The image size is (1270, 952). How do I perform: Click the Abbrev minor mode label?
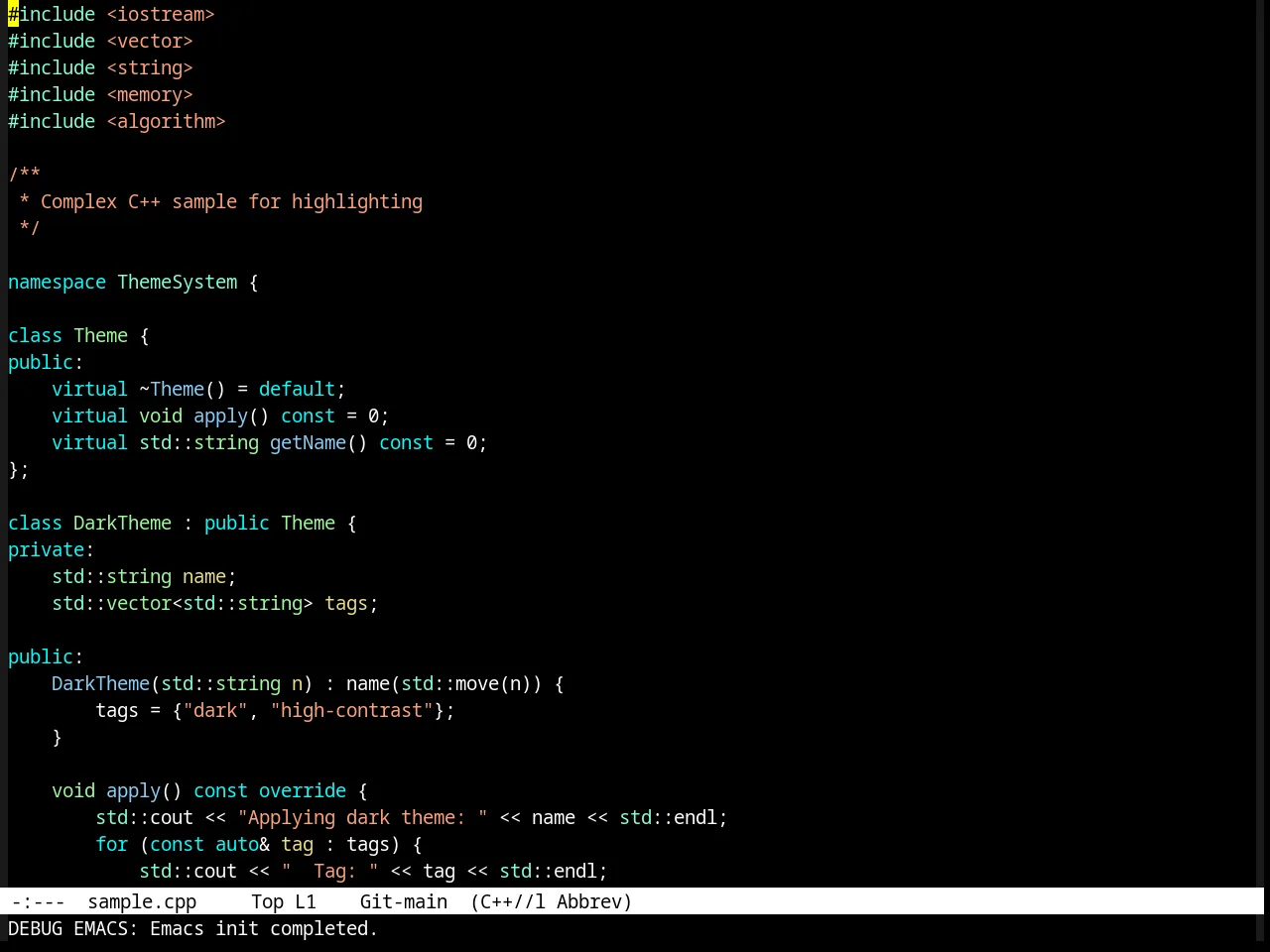(x=594, y=901)
